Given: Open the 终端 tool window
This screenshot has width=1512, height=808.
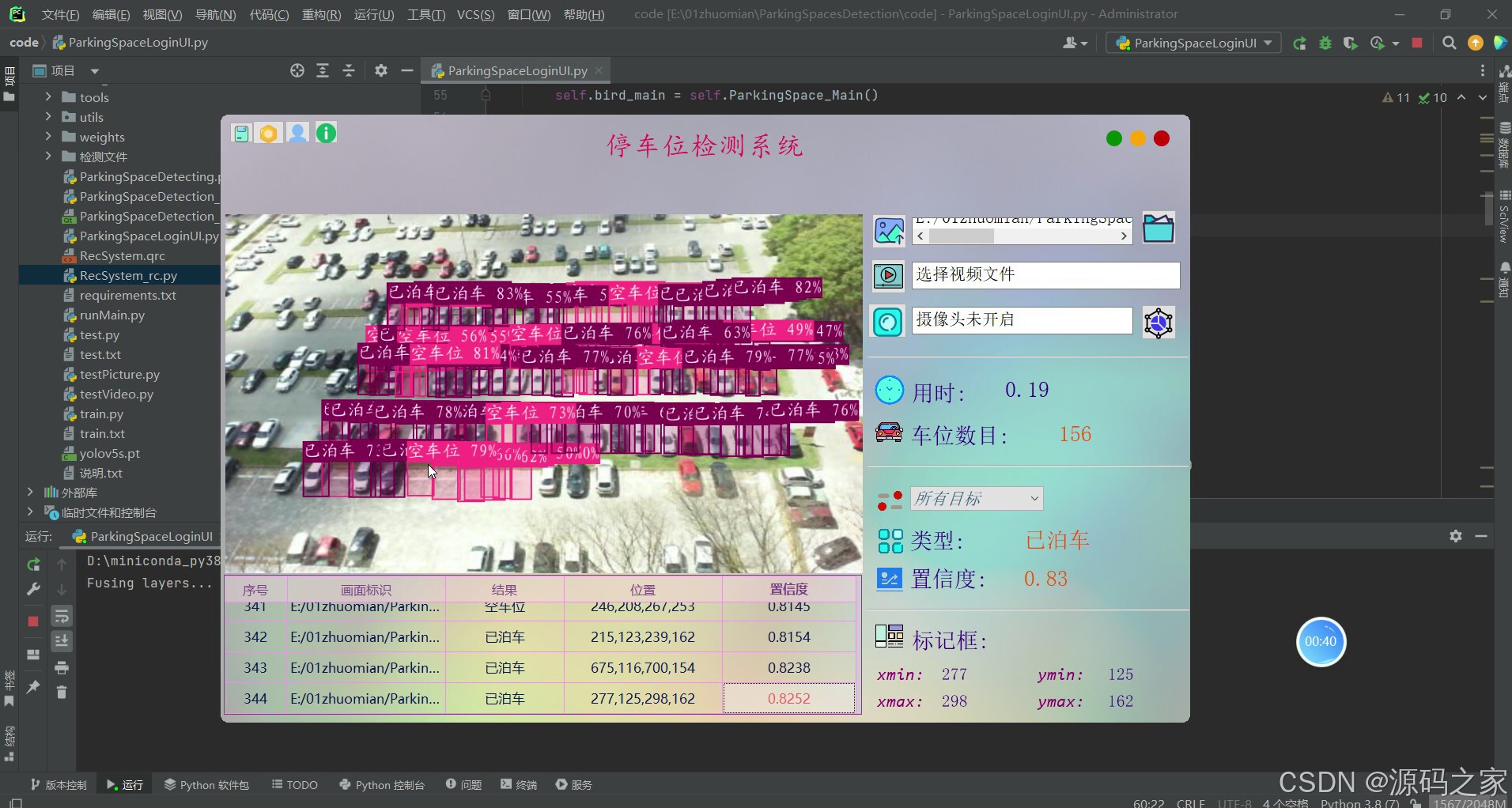Looking at the screenshot, I should pyautogui.click(x=519, y=784).
